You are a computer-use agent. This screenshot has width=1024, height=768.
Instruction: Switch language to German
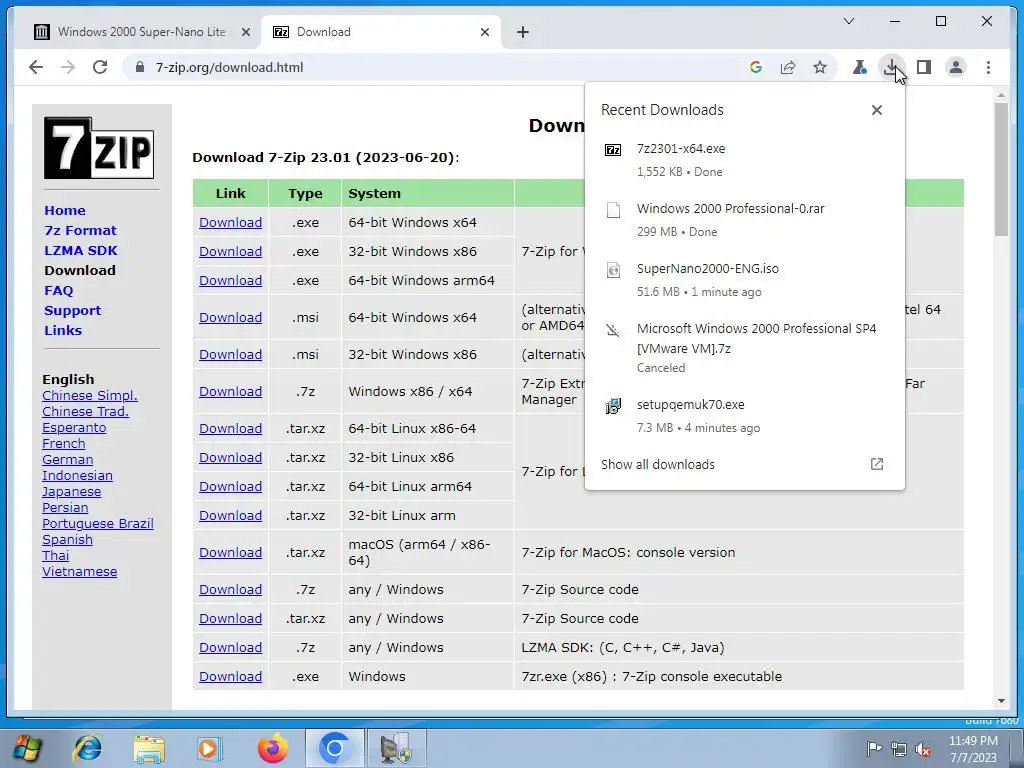point(67,460)
